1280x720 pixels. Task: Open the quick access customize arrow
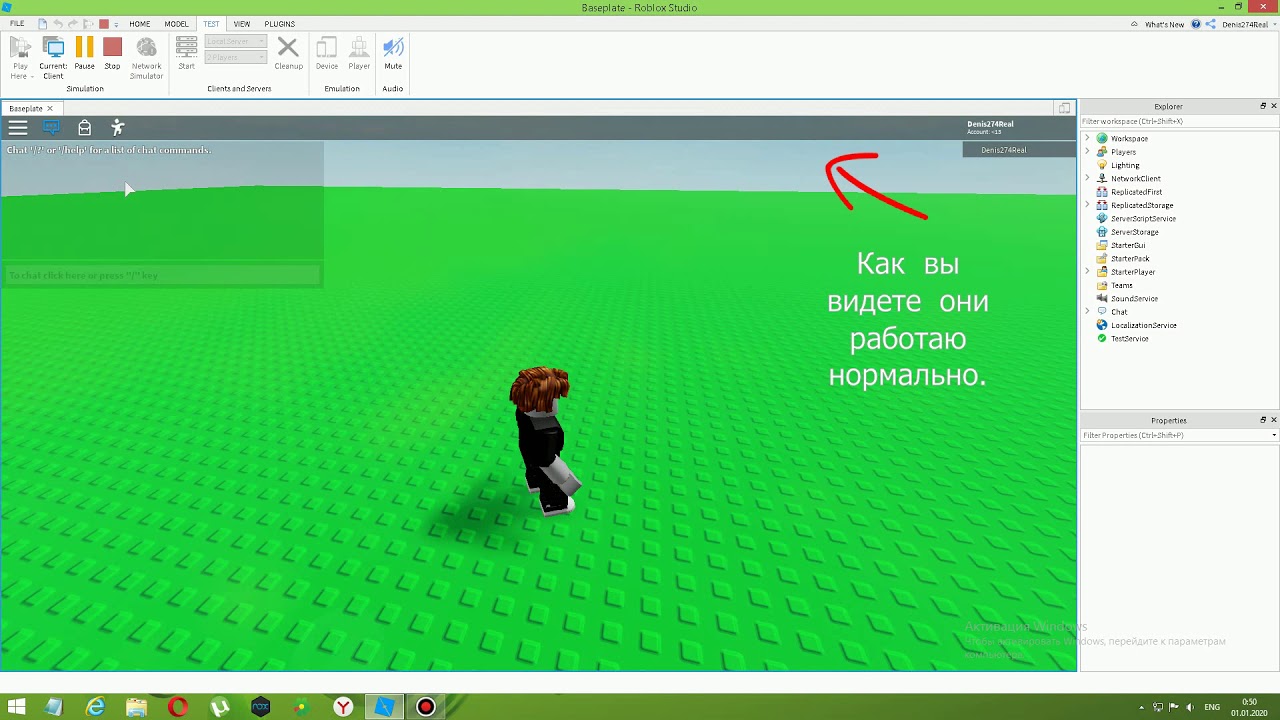point(116,24)
